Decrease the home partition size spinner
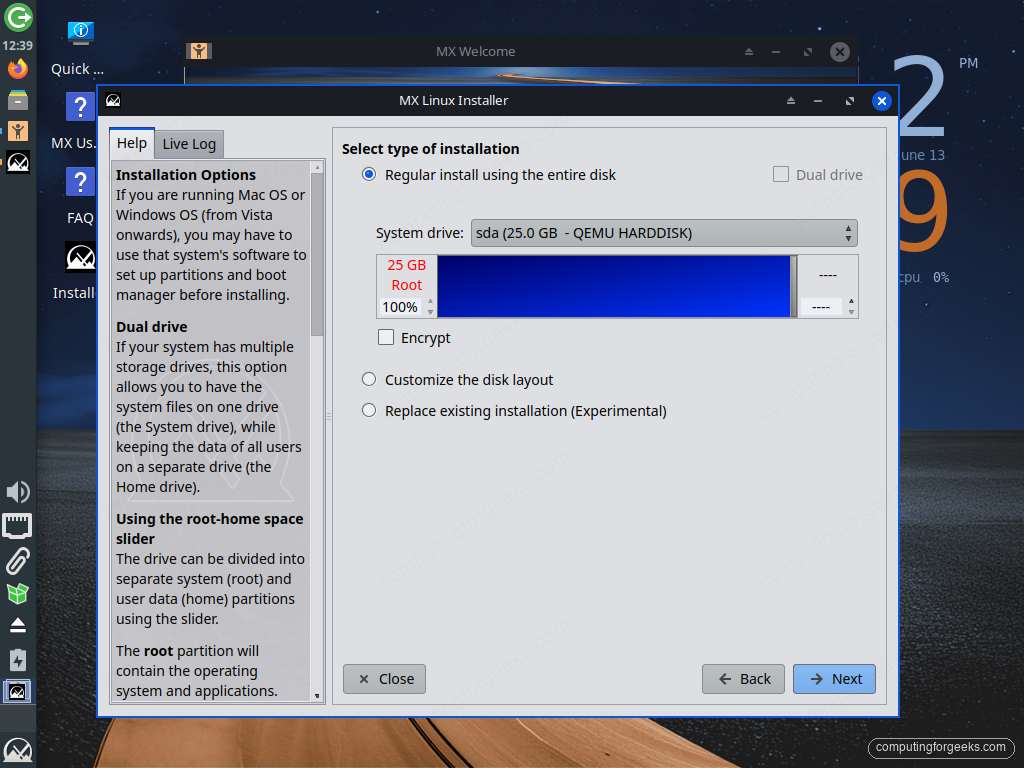Image resolution: width=1024 pixels, height=768 pixels. (851, 312)
